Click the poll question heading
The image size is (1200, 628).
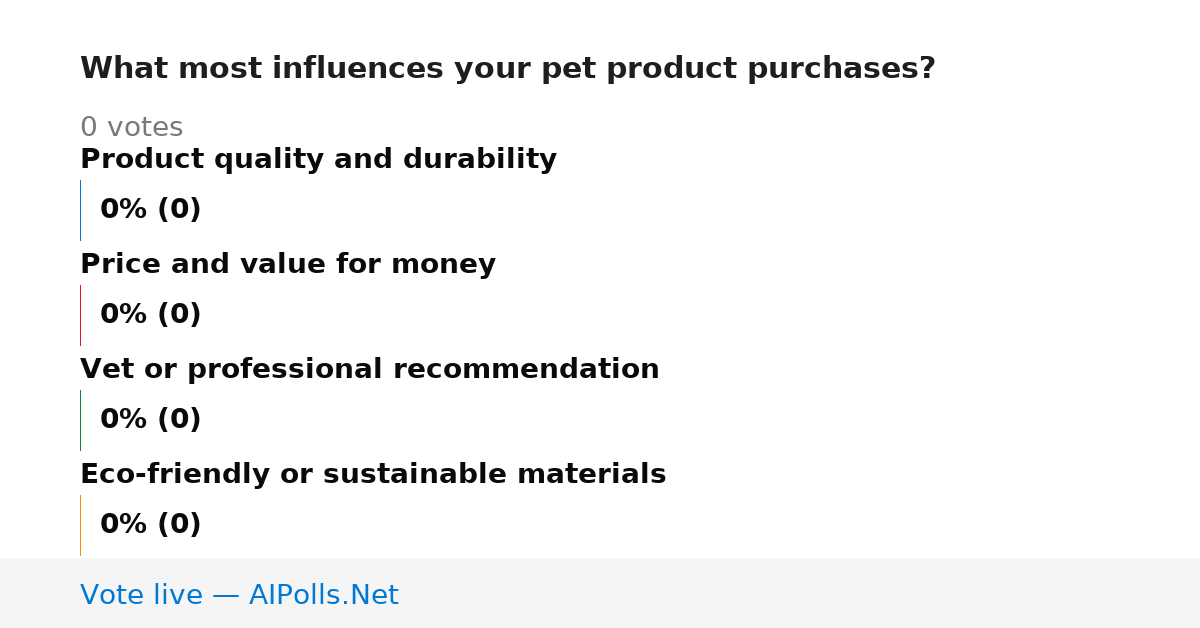coord(508,69)
